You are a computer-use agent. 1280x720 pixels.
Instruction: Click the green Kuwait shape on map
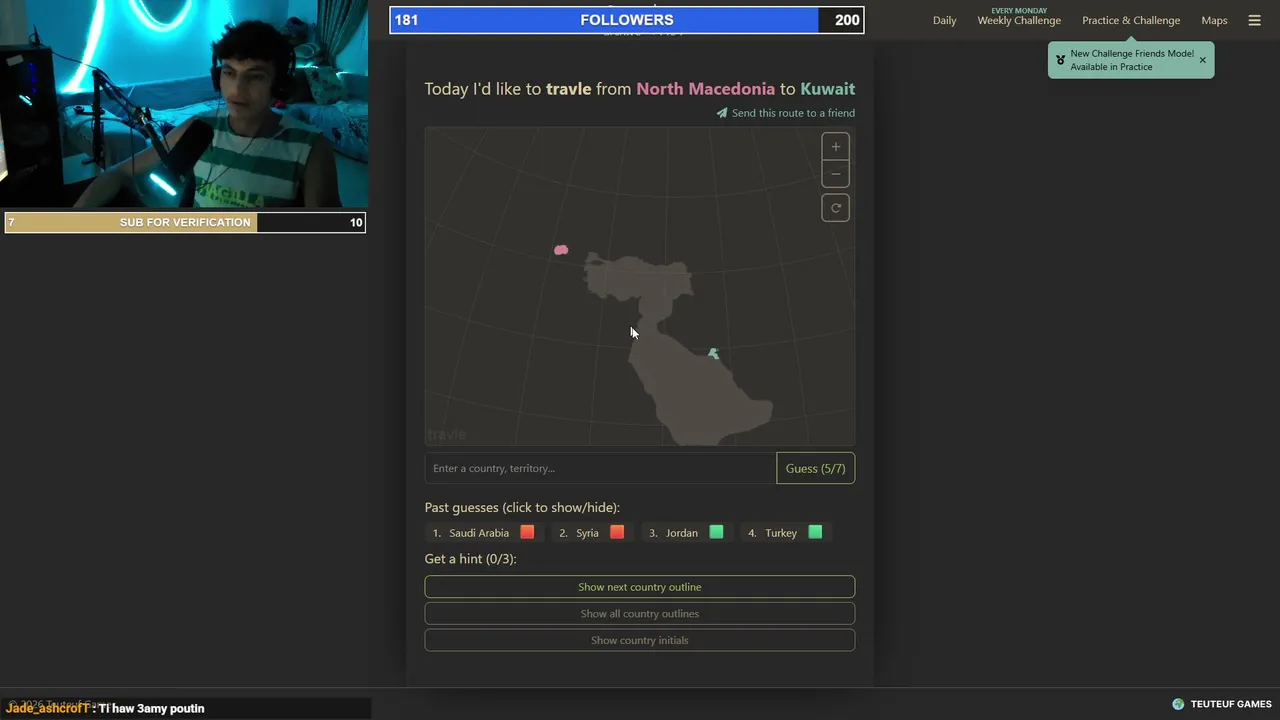pyautogui.click(x=713, y=353)
